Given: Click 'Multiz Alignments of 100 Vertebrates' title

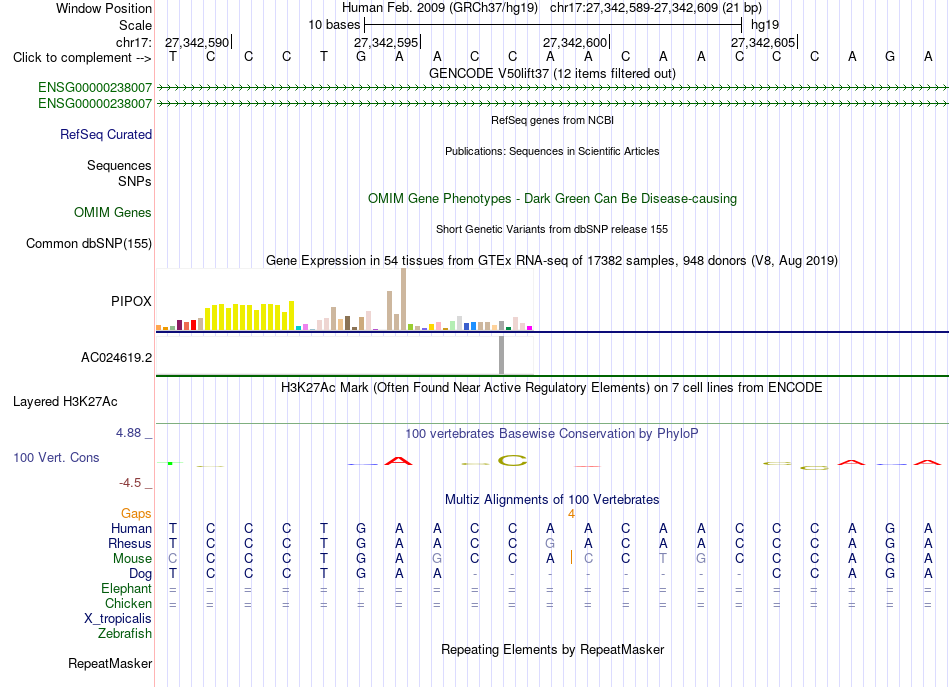Looking at the screenshot, I should (x=552, y=500).
